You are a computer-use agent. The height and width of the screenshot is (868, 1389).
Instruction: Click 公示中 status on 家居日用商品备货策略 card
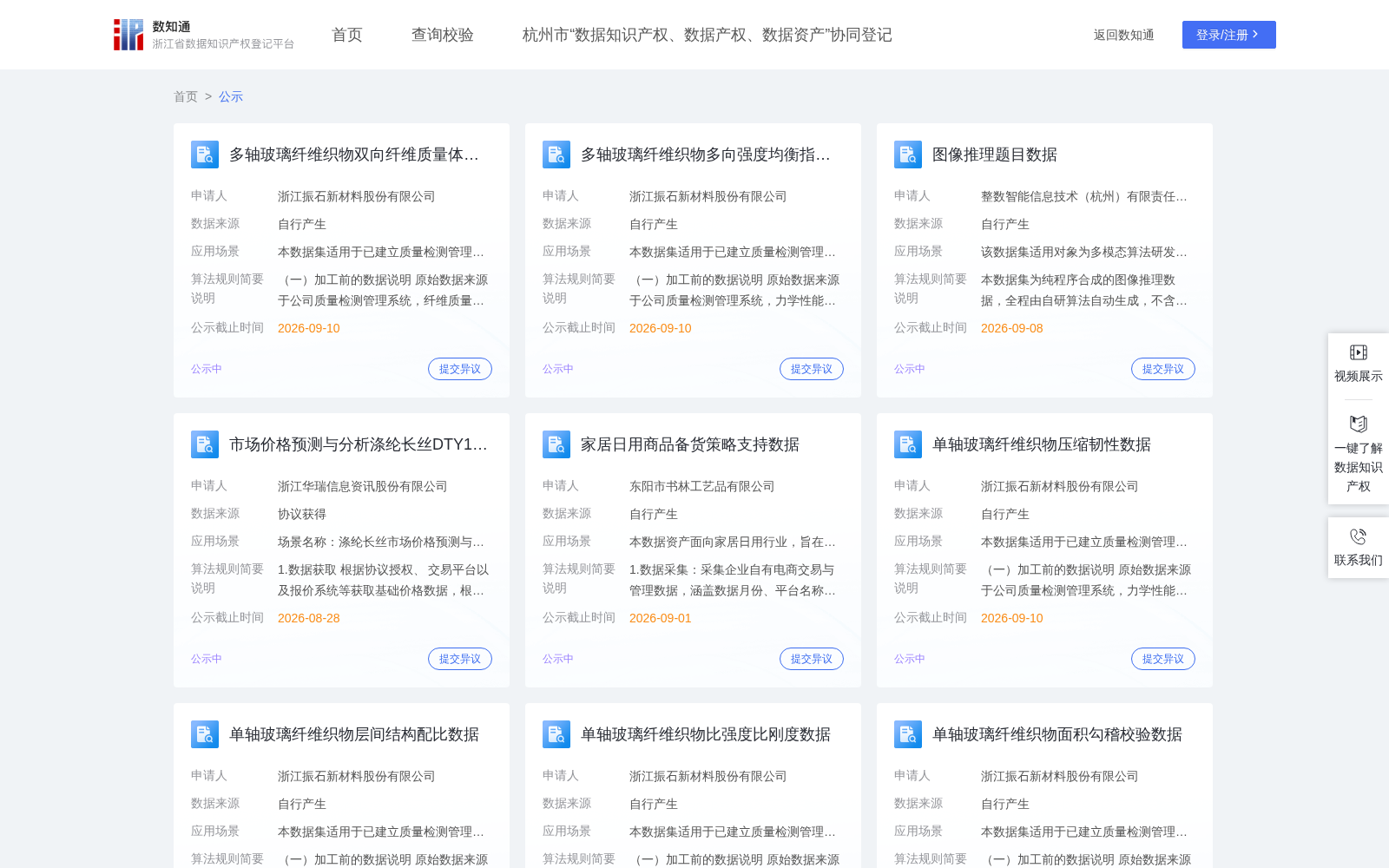point(558,659)
